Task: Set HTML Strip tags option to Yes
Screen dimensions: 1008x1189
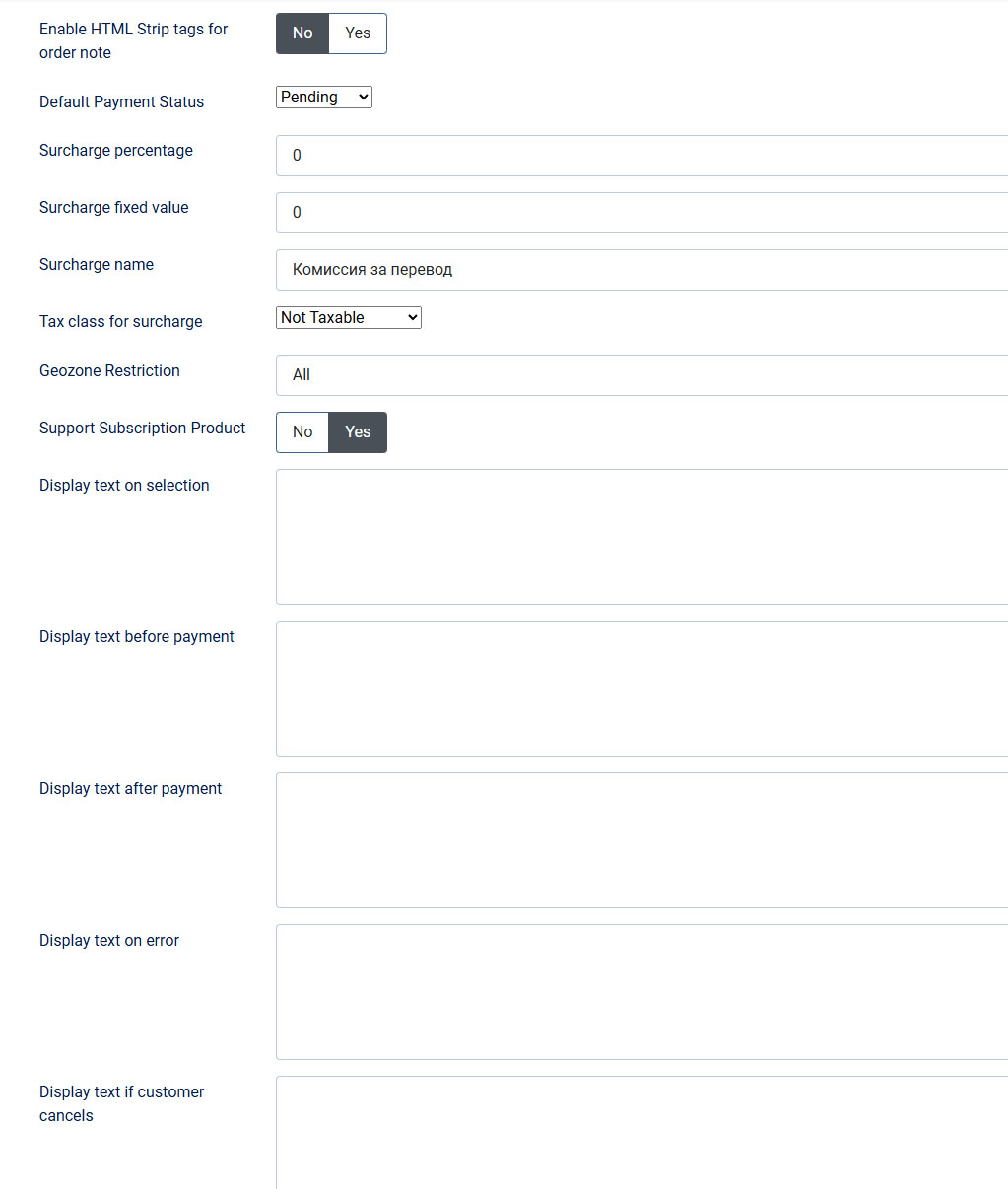Action: (x=358, y=33)
